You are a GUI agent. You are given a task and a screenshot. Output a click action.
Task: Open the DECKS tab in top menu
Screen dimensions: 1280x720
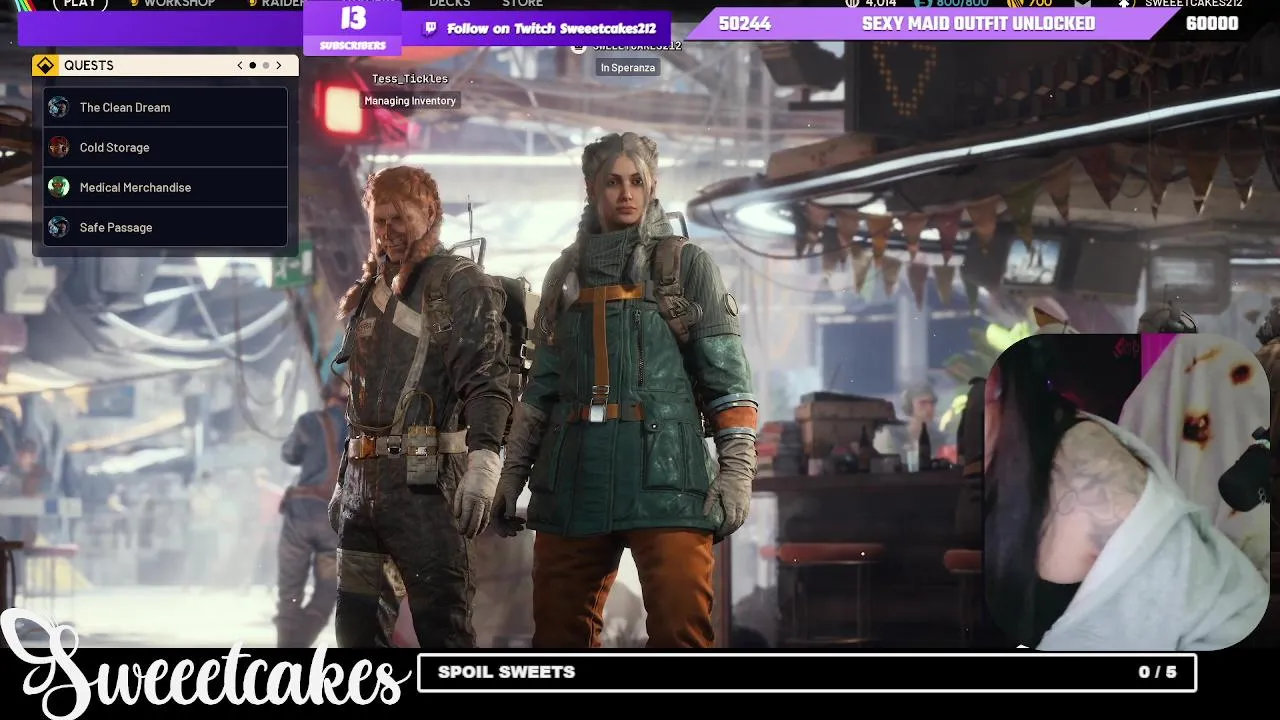pyautogui.click(x=450, y=4)
